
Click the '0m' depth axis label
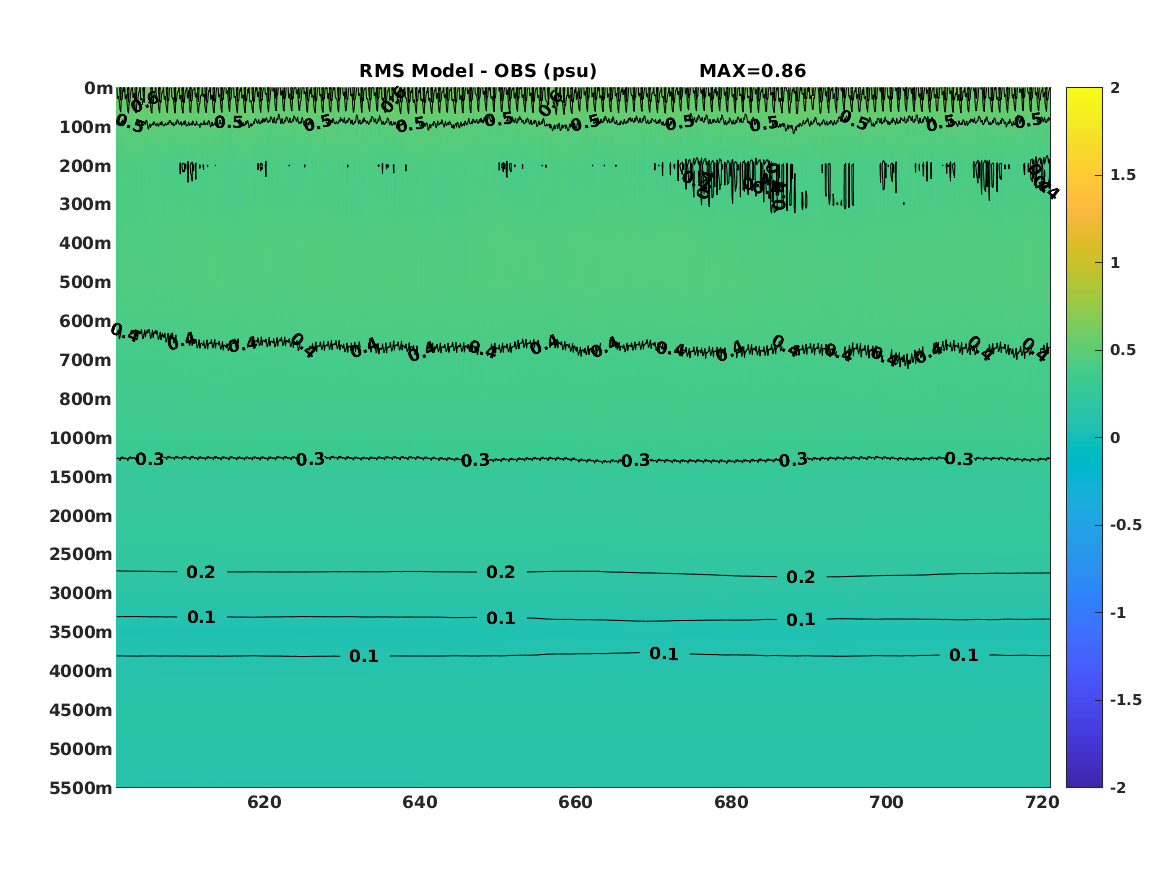(98, 89)
